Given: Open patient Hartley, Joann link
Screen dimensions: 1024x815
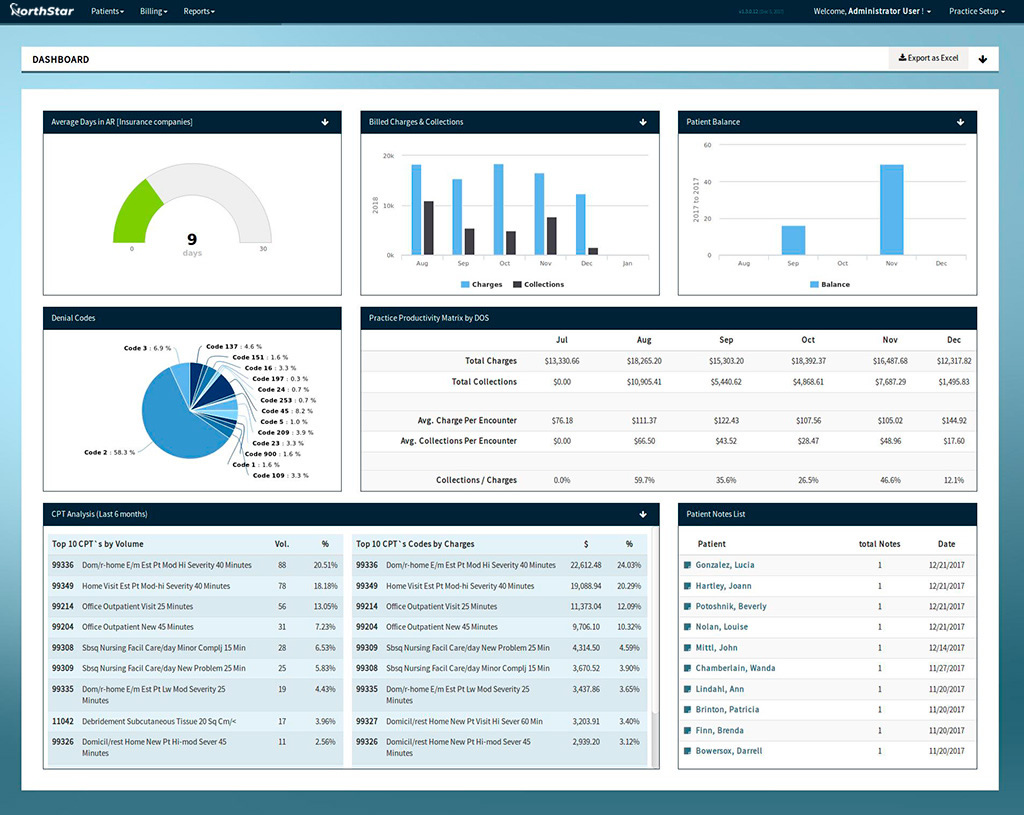Looking at the screenshot, I should [723, 586].
